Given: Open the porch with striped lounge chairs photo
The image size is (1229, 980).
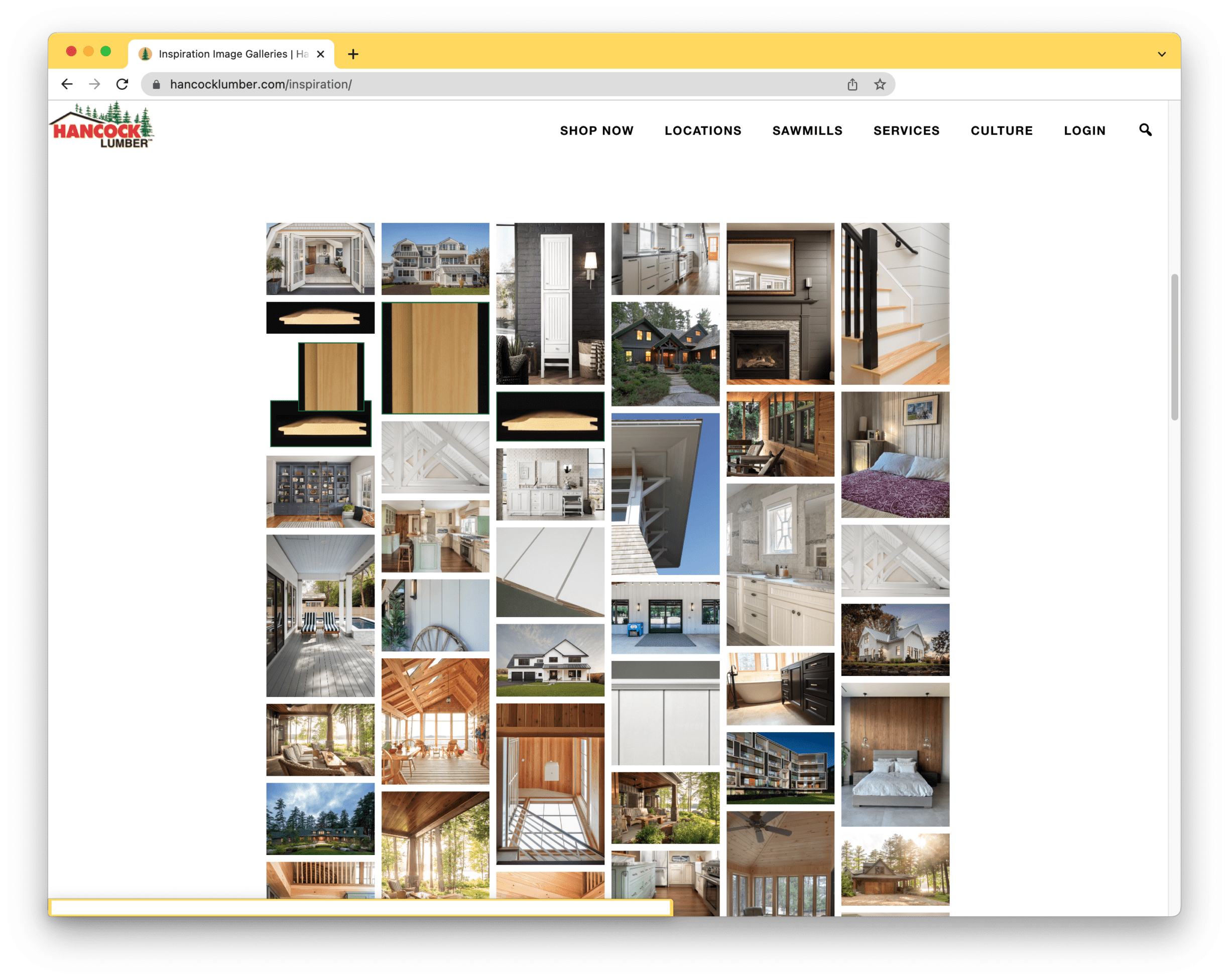Looking at the screenshot, I should click(x=320, y=615).
